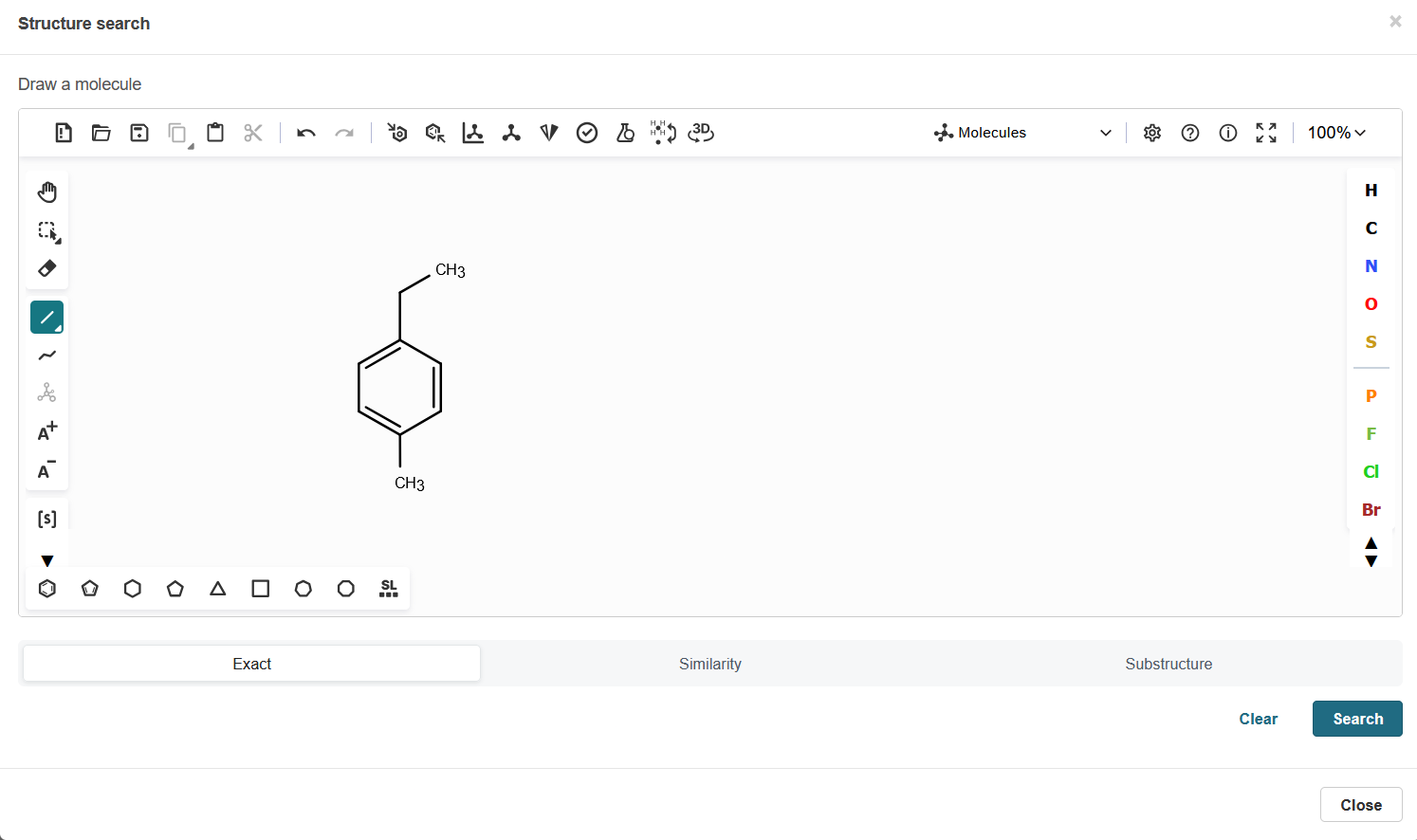This screenshot has height=840, width=1417.
Task: Select Chlorine atom Cl
Action: [1371, 472]
